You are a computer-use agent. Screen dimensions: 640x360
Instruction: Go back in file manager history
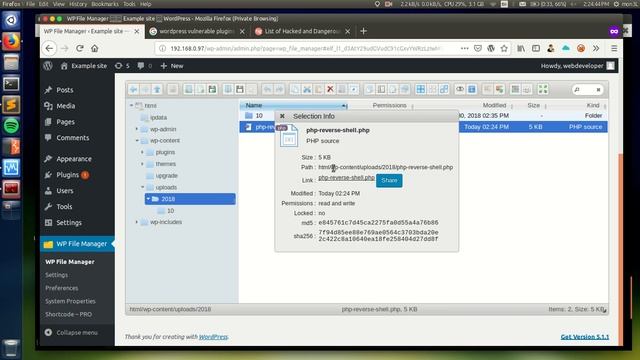click(x=133, y=89)
